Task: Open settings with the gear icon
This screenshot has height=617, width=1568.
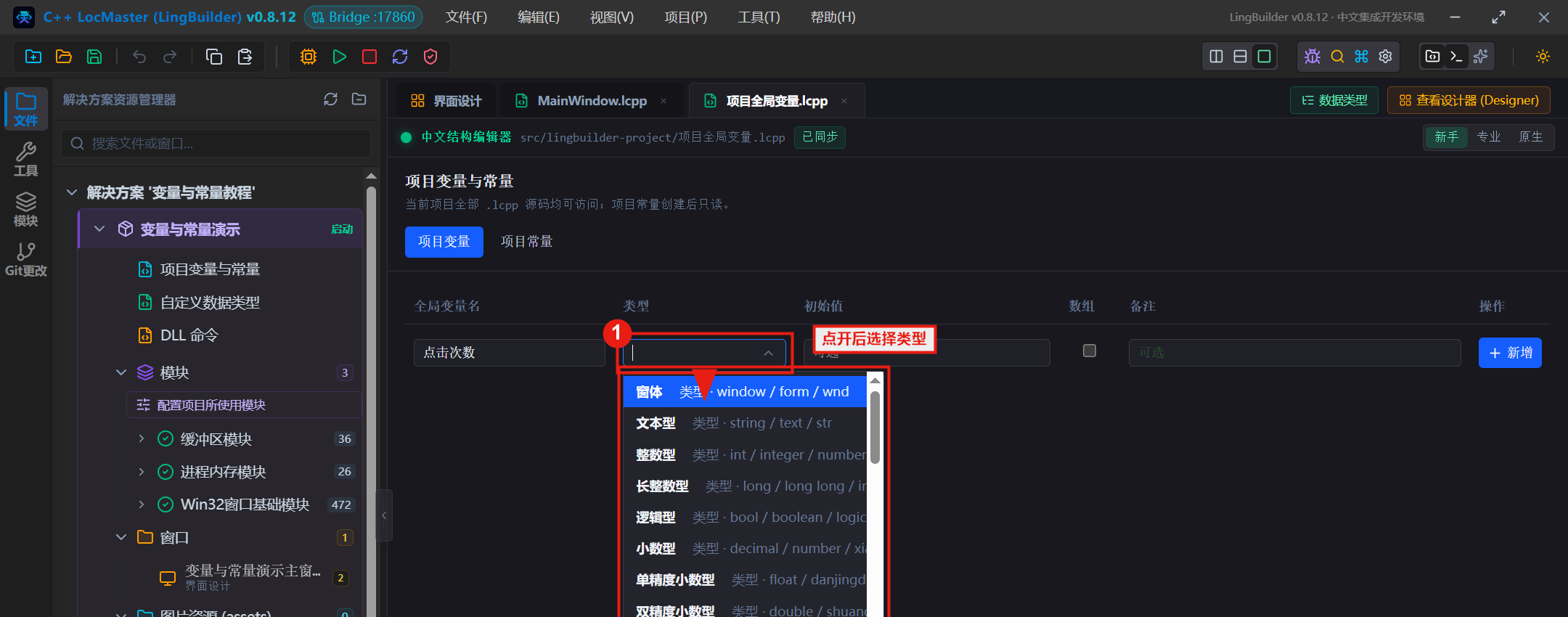Action: pyautogui.click(x=1385, y=57)
